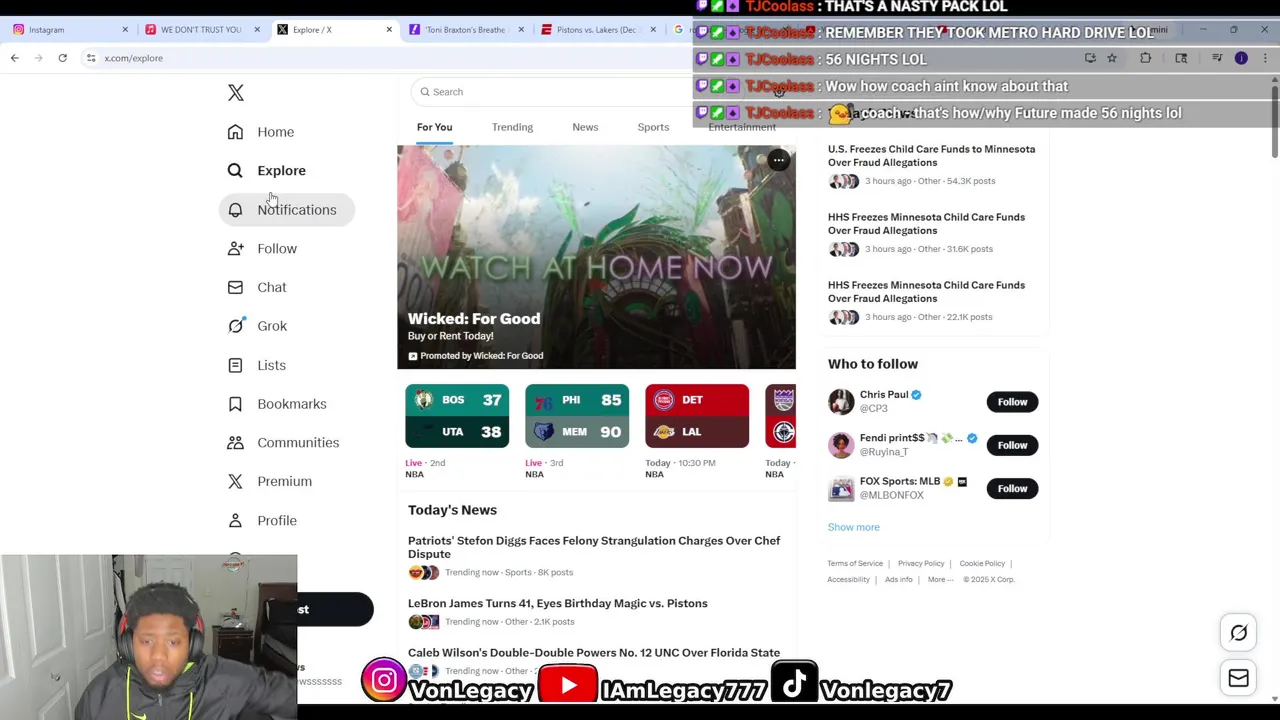1280x720 pixels.
Task: Open Notifications via the bell icon
Action: click(235, 210)
